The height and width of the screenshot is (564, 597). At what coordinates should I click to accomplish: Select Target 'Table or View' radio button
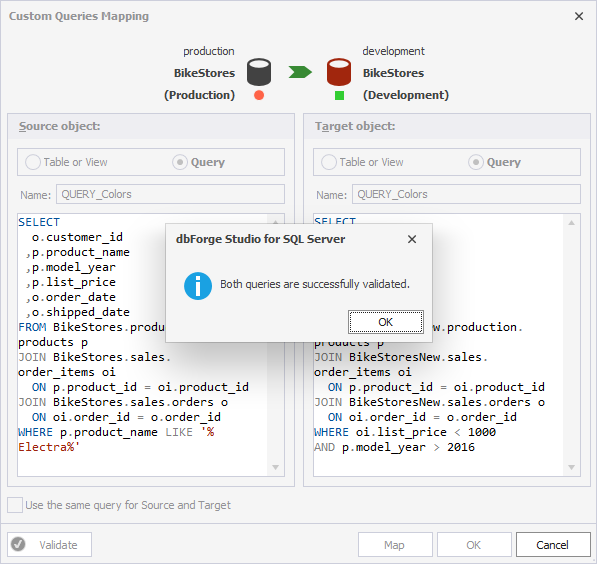click(x=329, y=162)
